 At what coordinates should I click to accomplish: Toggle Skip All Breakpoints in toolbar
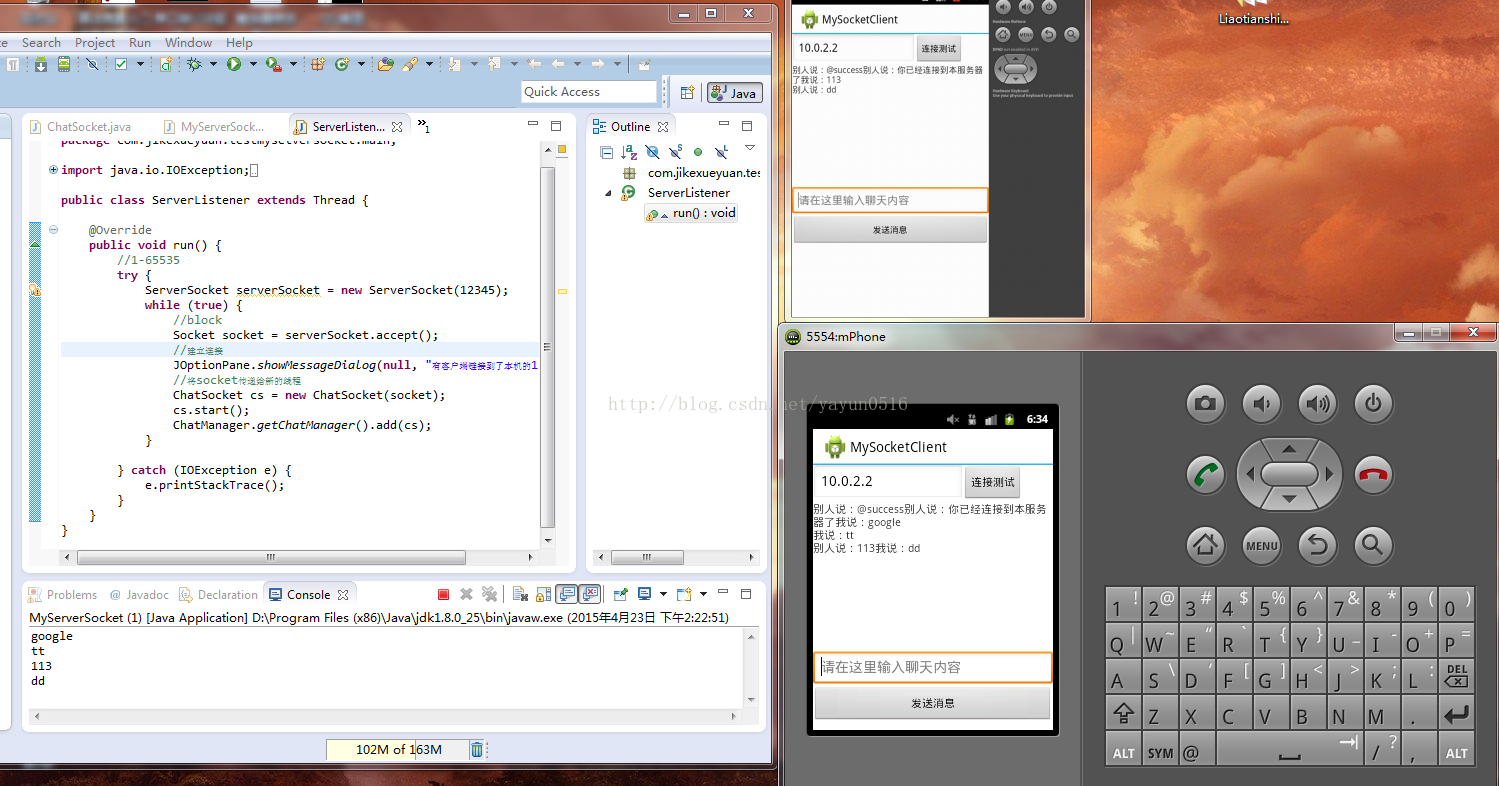tap(92, 64)
